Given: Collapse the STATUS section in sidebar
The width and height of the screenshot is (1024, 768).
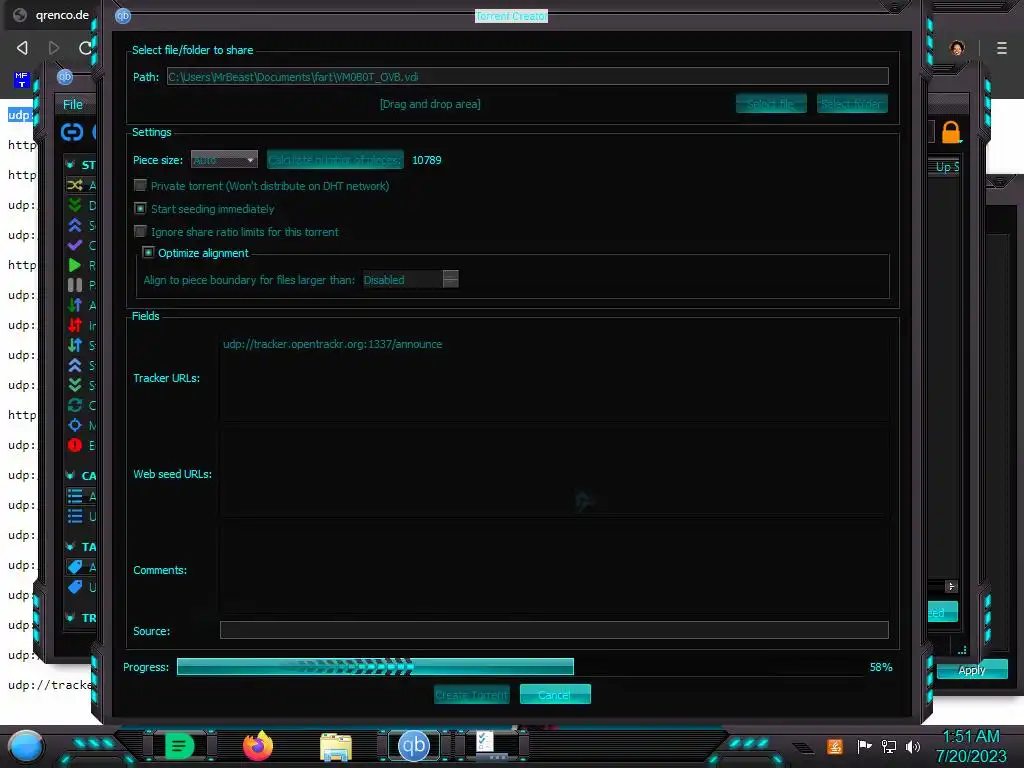Looking at the screenshot, I should pyautogui.click(x=70, y=165).
